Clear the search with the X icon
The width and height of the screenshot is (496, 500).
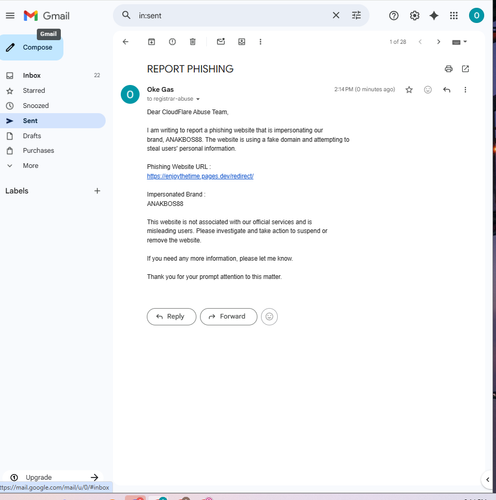[336, 15]
